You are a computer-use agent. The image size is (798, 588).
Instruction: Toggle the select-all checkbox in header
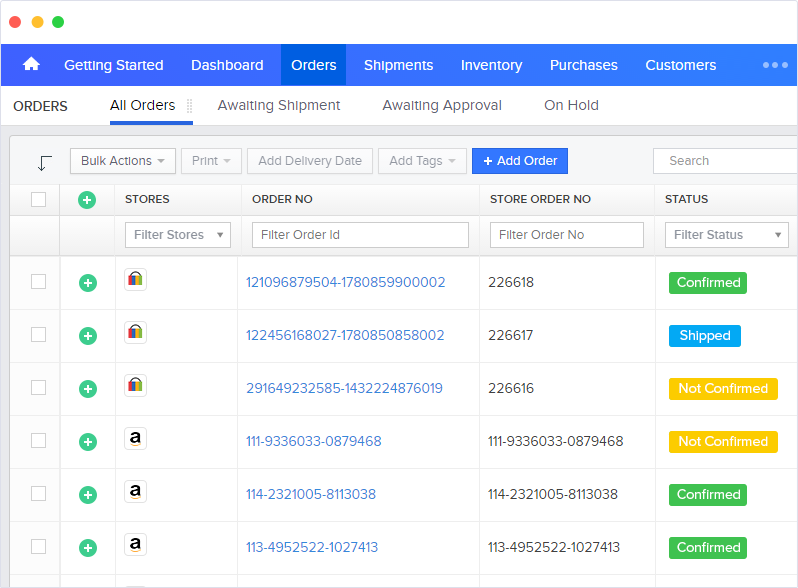[38, 200]
